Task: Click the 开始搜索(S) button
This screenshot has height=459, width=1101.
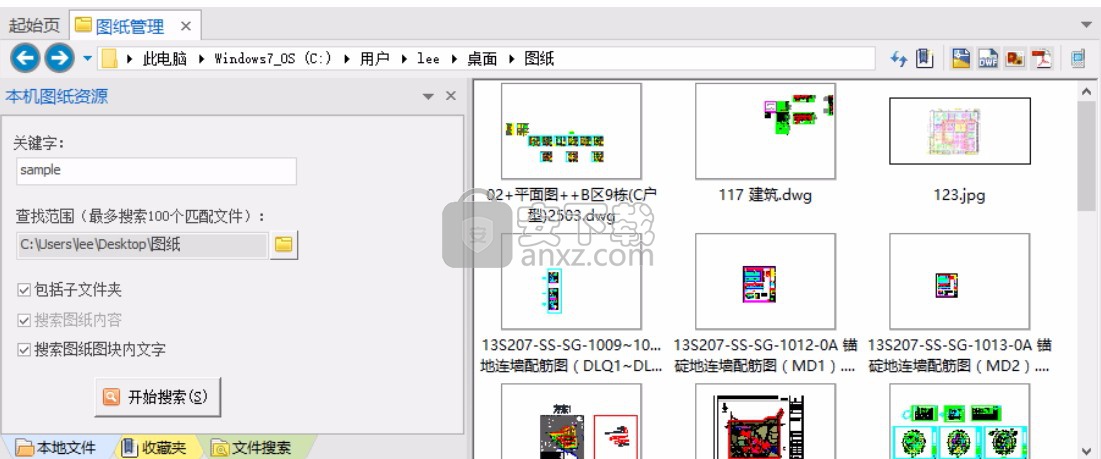Action: pyautogui.click(x=158, y=397)
